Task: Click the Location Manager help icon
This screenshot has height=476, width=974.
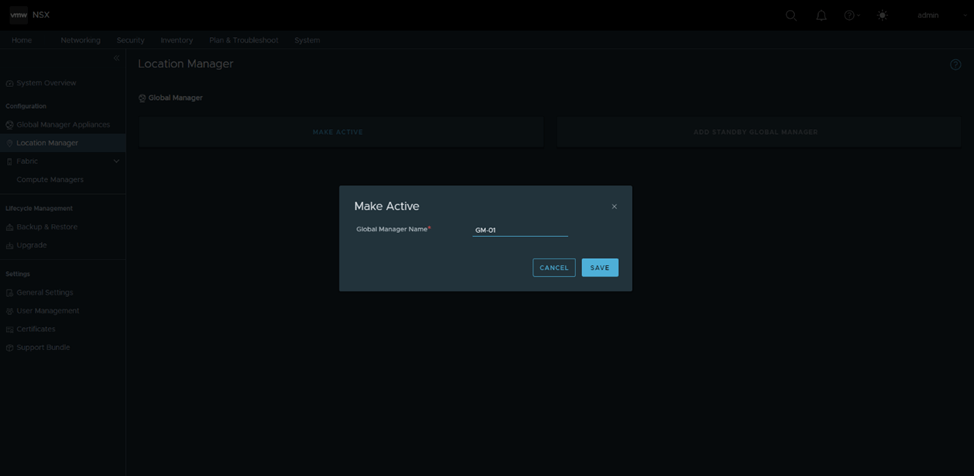Action: [955, 64]
